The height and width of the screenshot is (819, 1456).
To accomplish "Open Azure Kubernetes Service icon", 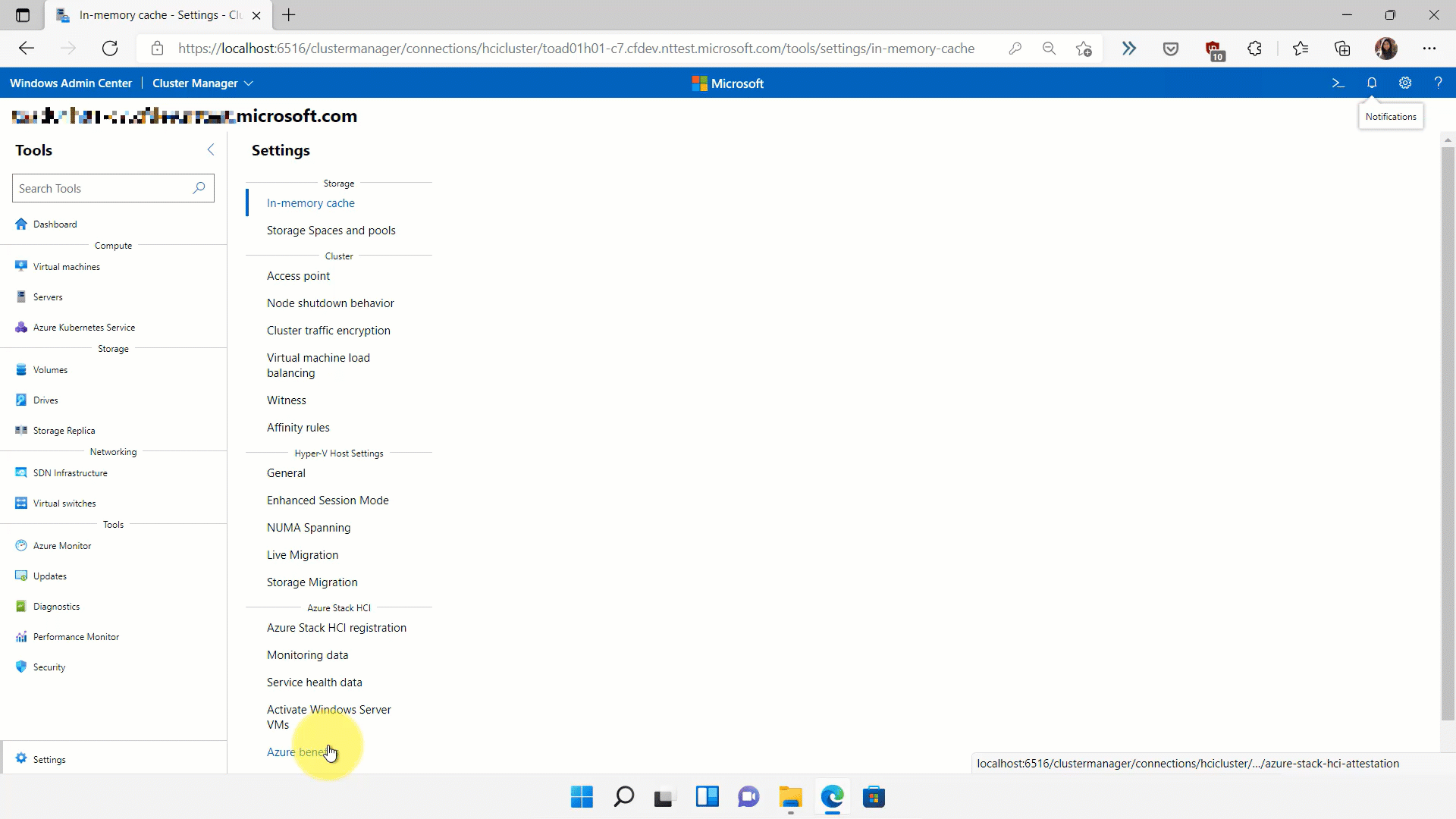I will click(21, 326).
